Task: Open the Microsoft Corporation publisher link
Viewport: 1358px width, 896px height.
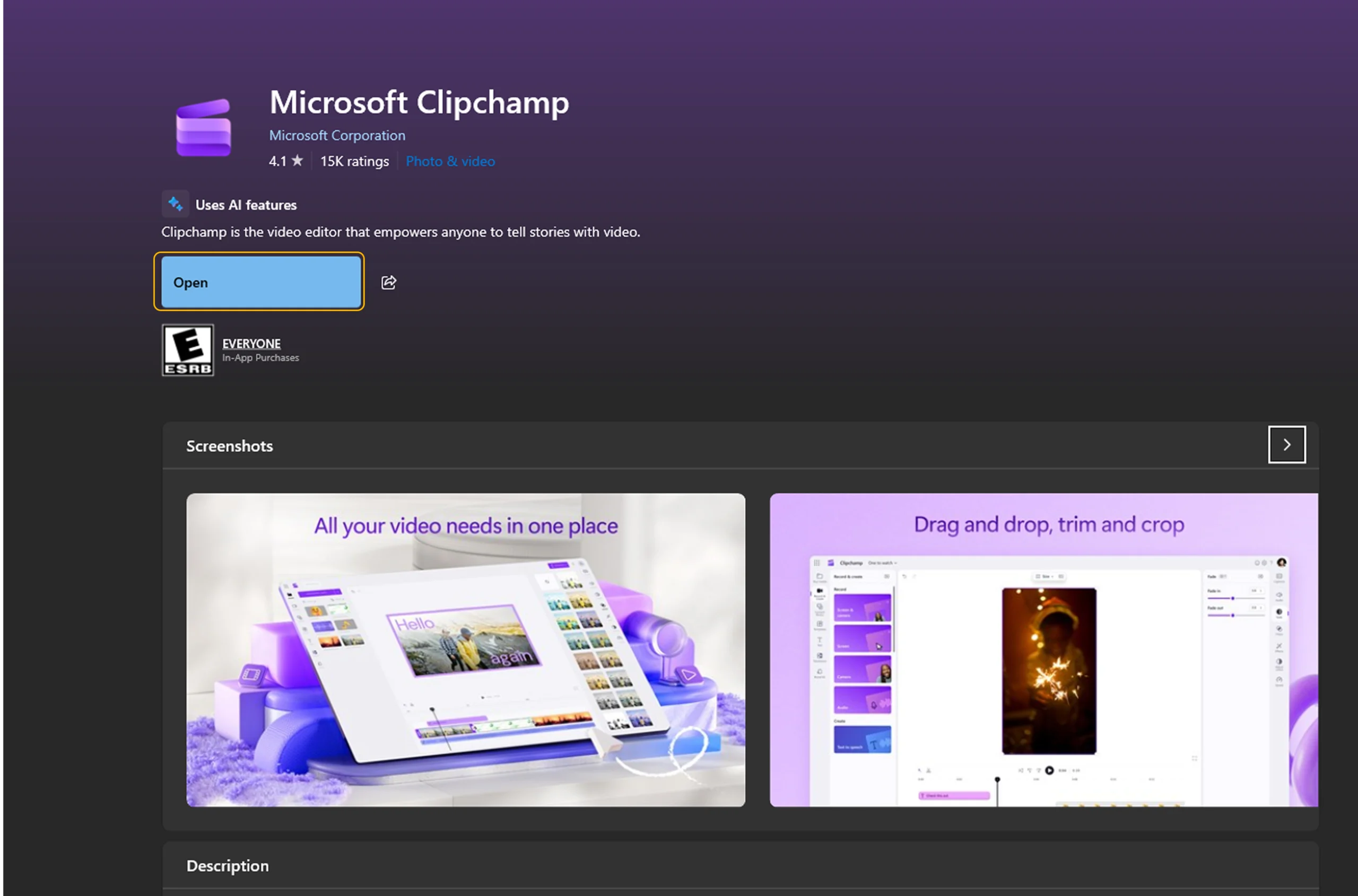Action: coord(337,135)
